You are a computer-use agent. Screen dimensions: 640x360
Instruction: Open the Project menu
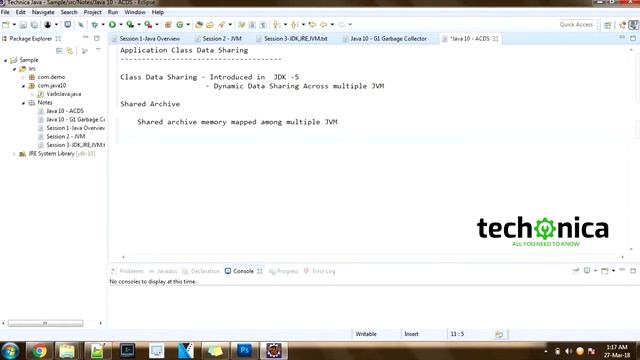92,12
